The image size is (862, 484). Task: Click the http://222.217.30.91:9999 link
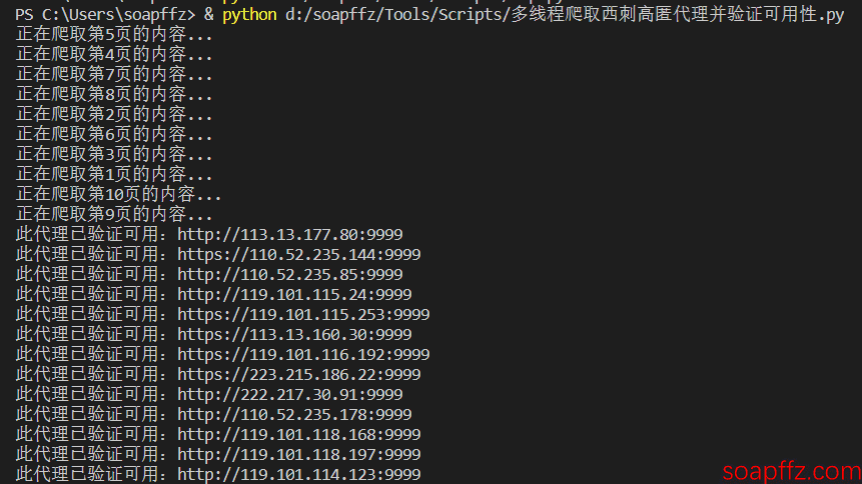(x=290, y=394)
